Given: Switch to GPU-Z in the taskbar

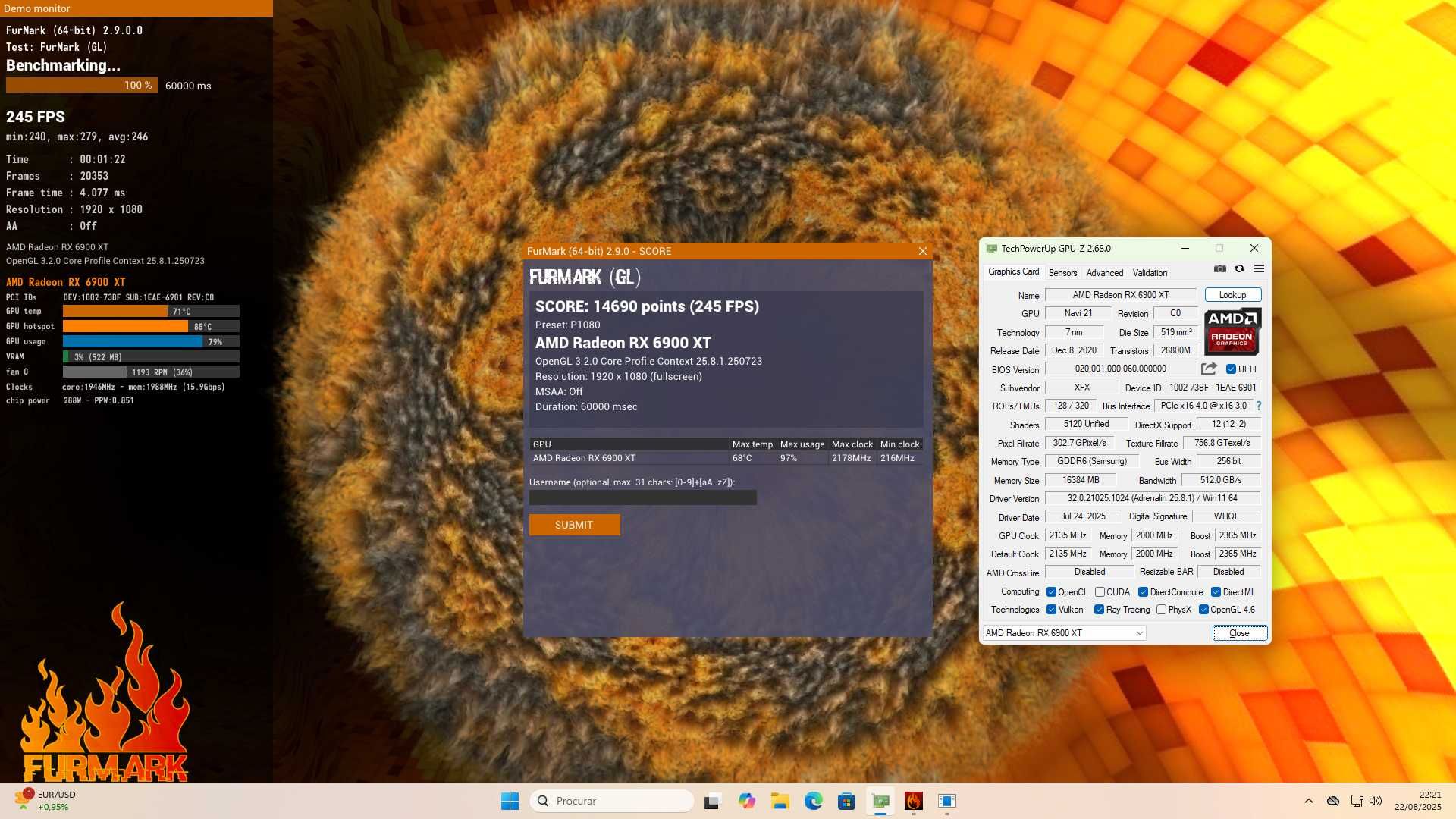Looking at the screenshot, I should click(x=880, y=801).
